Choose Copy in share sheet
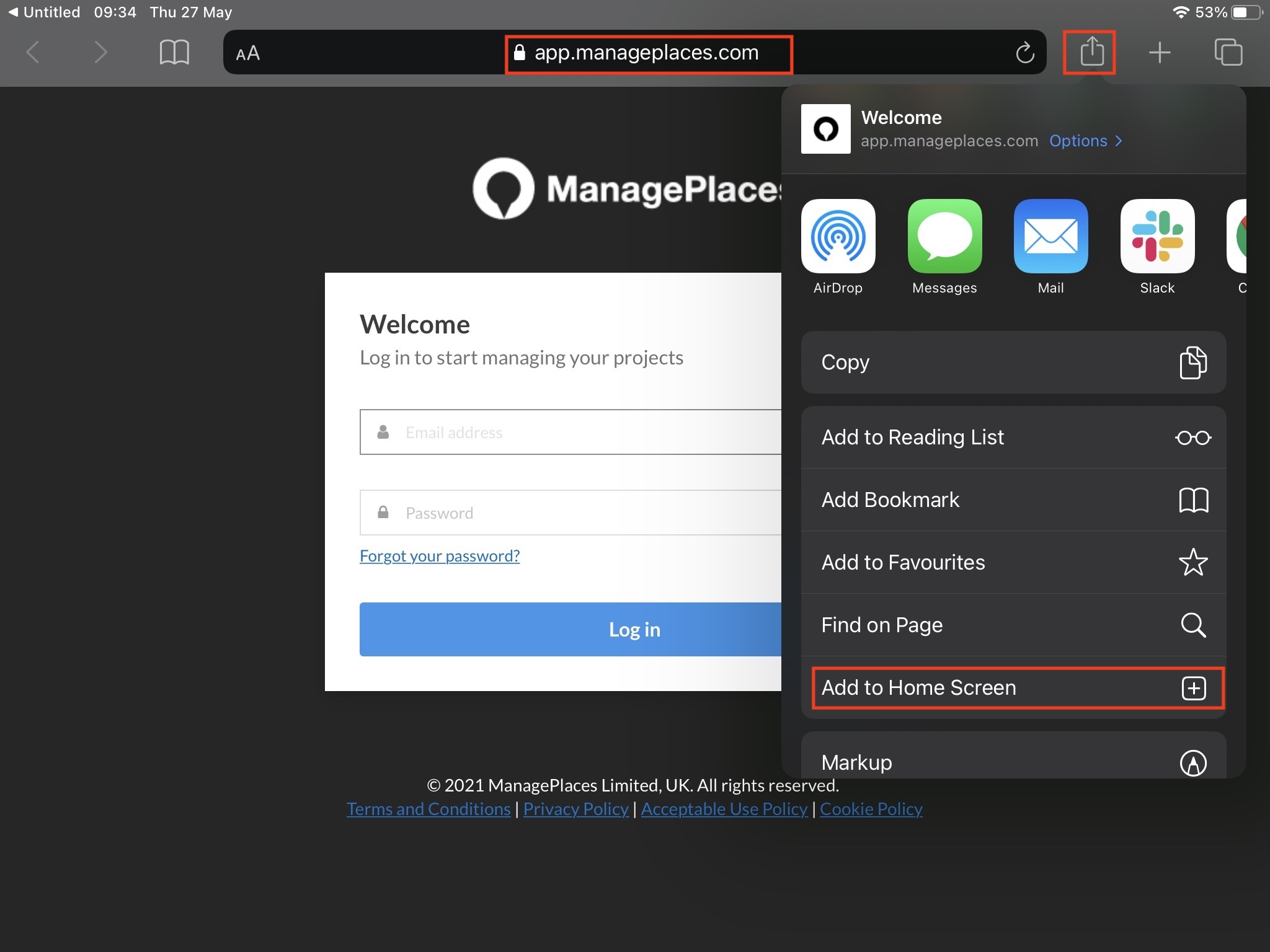The image size is (1270, 952). tap(1013, 362)
